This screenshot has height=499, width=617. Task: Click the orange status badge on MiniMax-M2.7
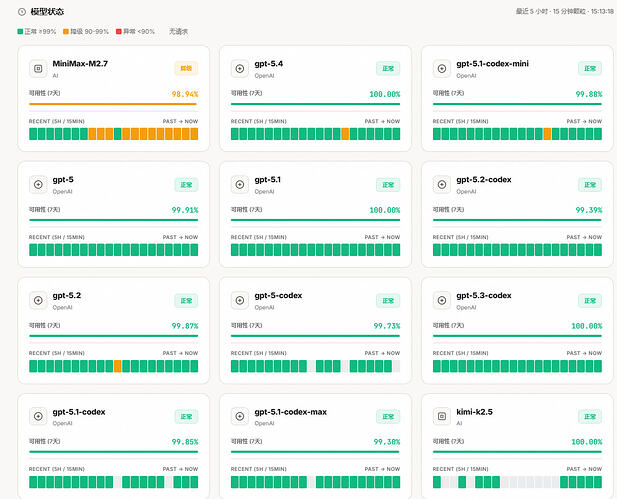point(186,68)
